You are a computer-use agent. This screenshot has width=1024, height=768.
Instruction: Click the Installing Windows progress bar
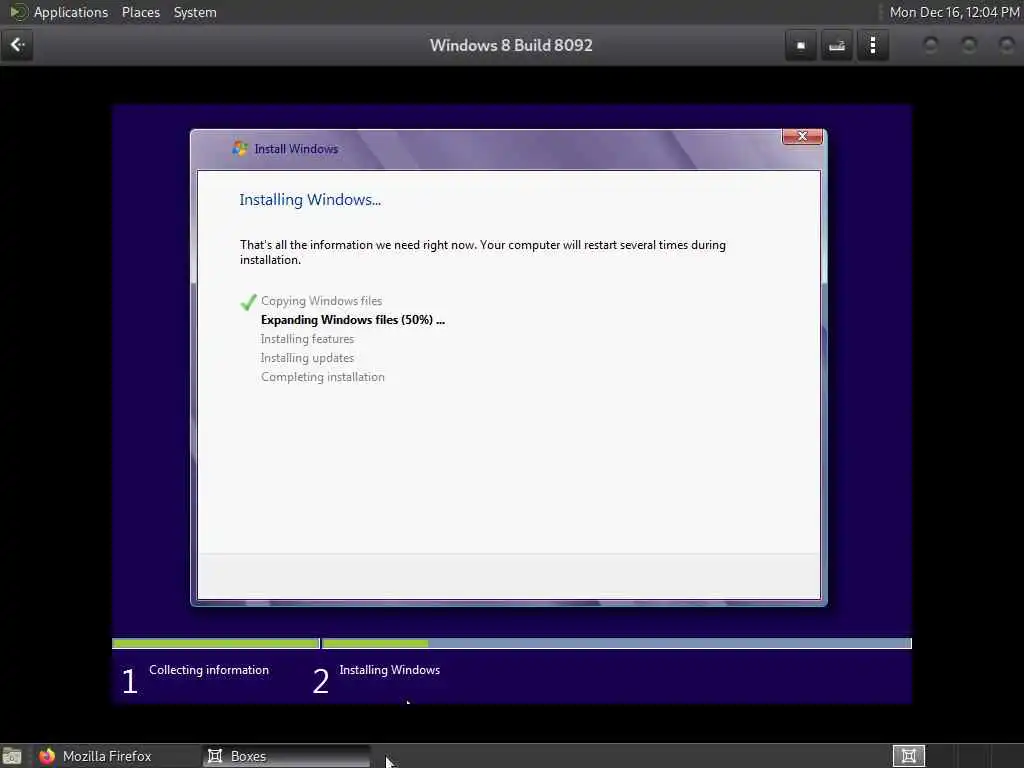click(x=617, y=644)
